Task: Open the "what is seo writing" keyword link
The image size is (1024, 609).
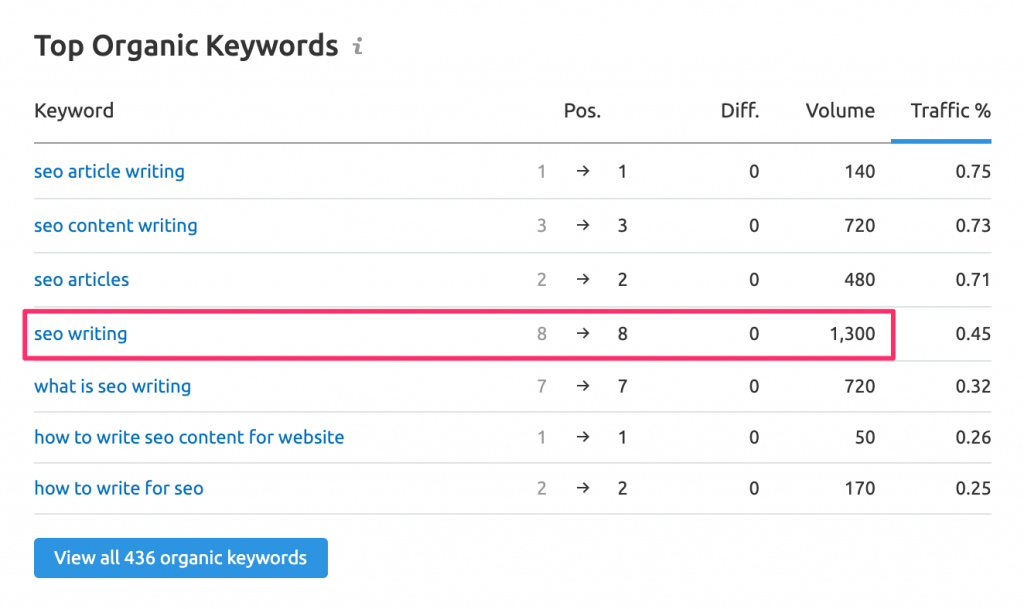Action: point(112,386)
